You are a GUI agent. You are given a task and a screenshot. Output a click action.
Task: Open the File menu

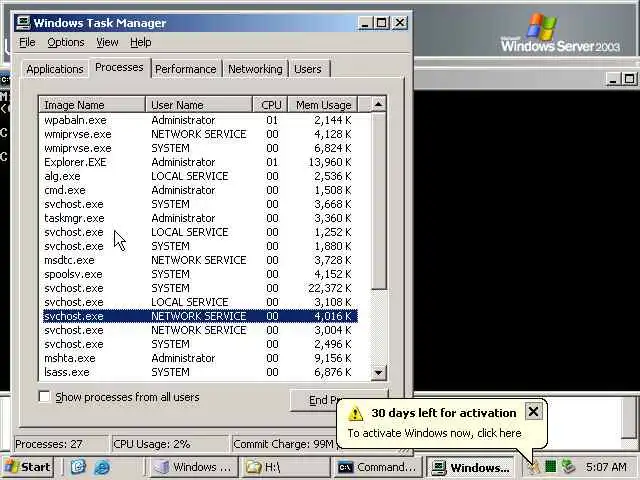[x=27, y=42]
